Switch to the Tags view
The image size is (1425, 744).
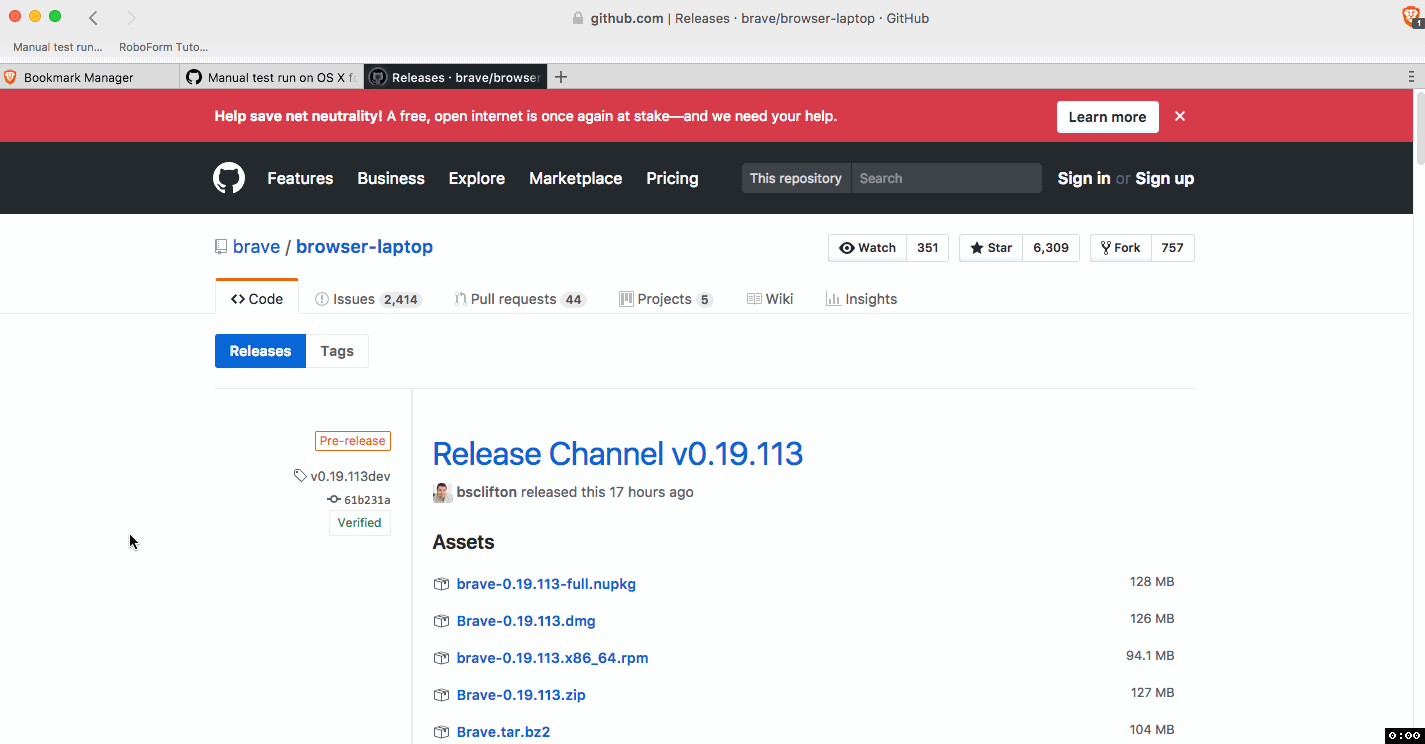click(x=337, y=351)
